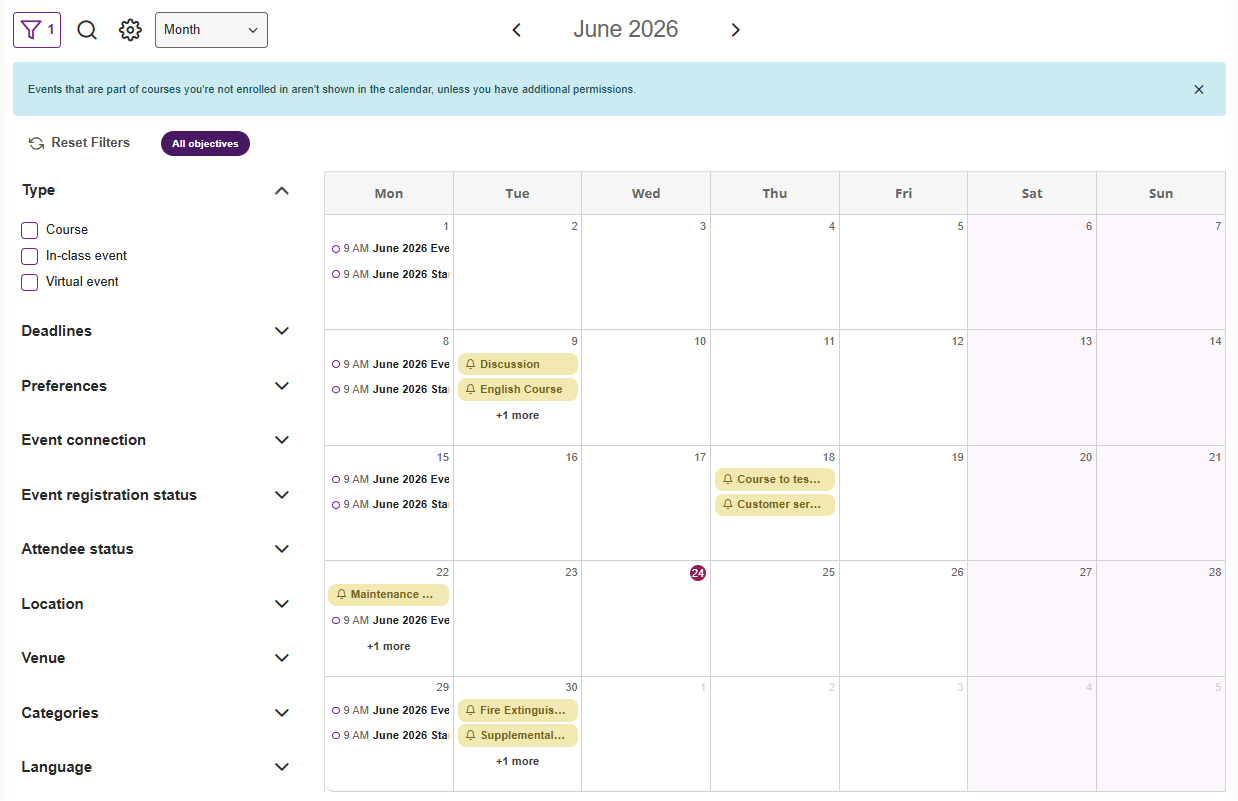This screenshot has width=1238, height=801.
Task: Open June 1 first 9 AM event
Action: 390,248
